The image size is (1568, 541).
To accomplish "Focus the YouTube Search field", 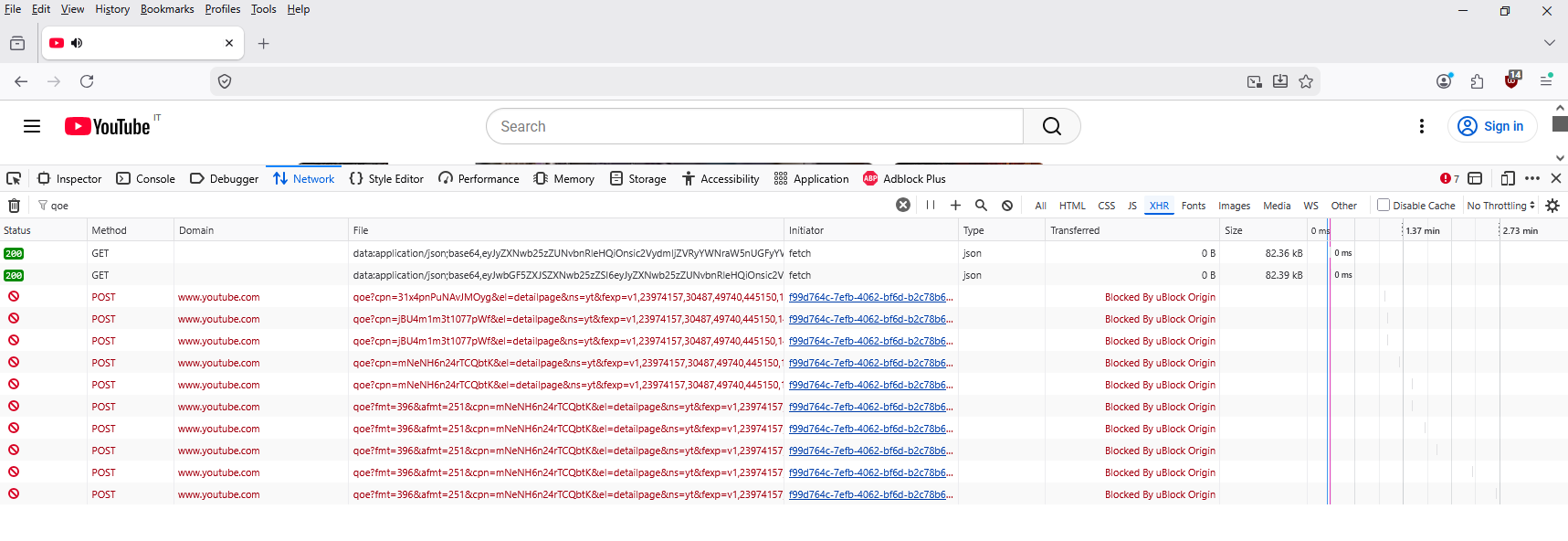I will tap(754, 126).
